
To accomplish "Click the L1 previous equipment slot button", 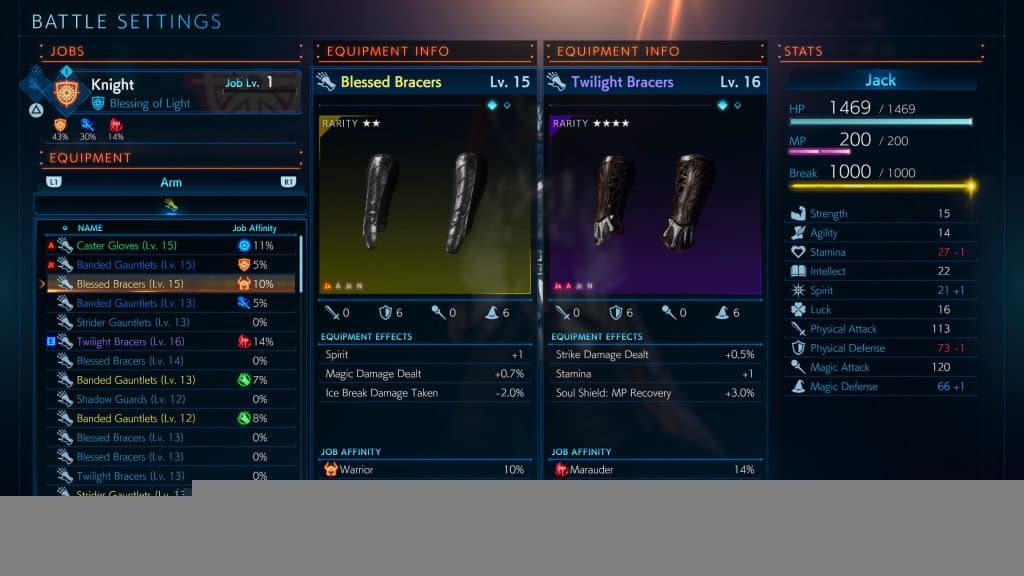I will pyautogui.click(x=54, y=182).
